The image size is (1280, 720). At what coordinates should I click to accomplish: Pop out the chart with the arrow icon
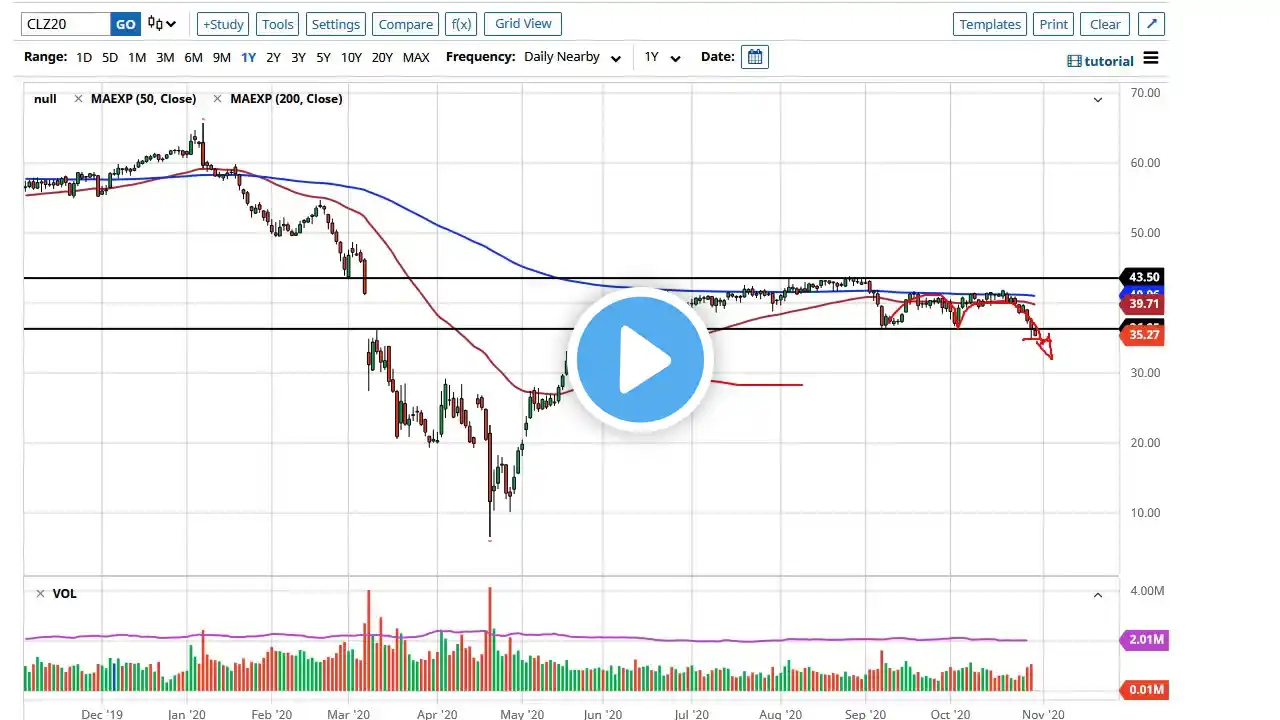coord(1151,24)
